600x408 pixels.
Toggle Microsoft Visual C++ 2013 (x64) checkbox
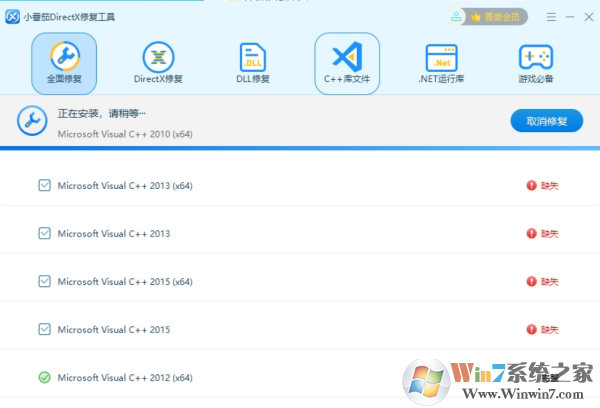pyautogui.click(x=44, y=186)
